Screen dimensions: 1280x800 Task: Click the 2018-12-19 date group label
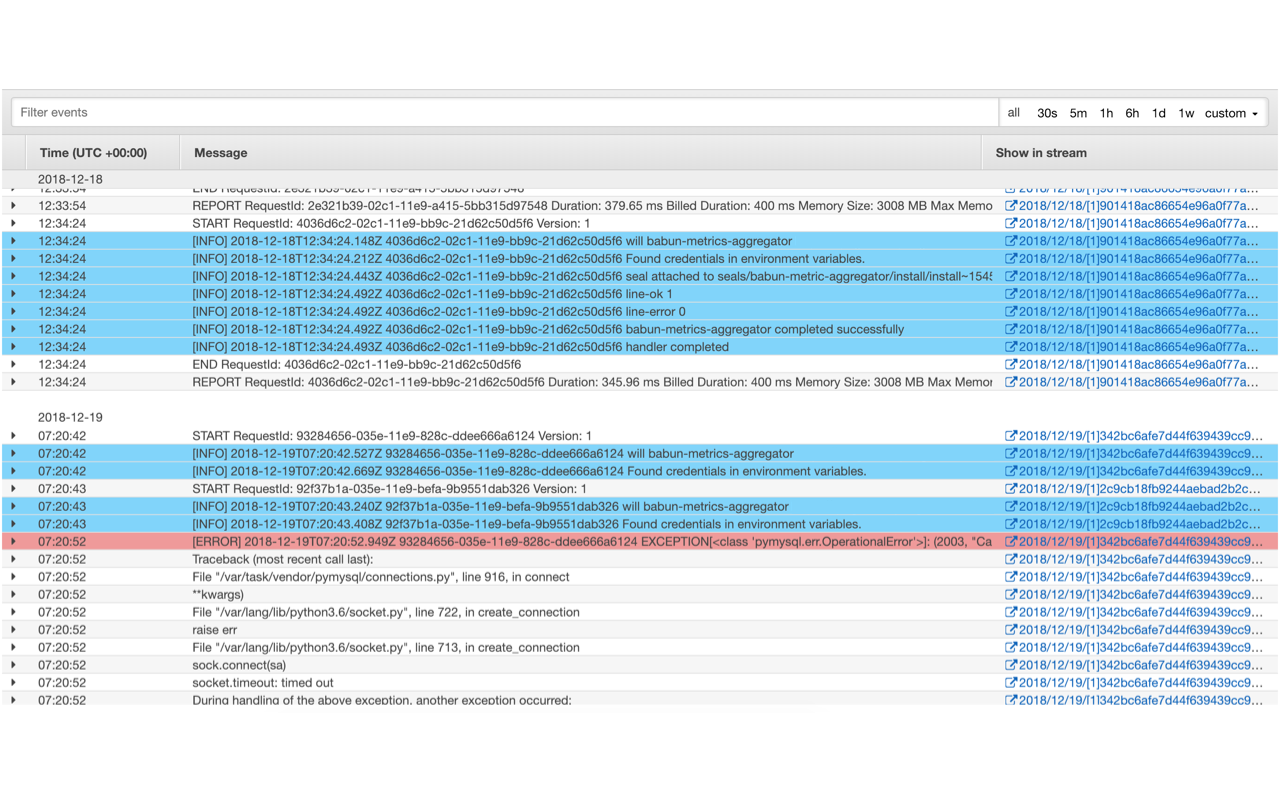pos(70,417)
